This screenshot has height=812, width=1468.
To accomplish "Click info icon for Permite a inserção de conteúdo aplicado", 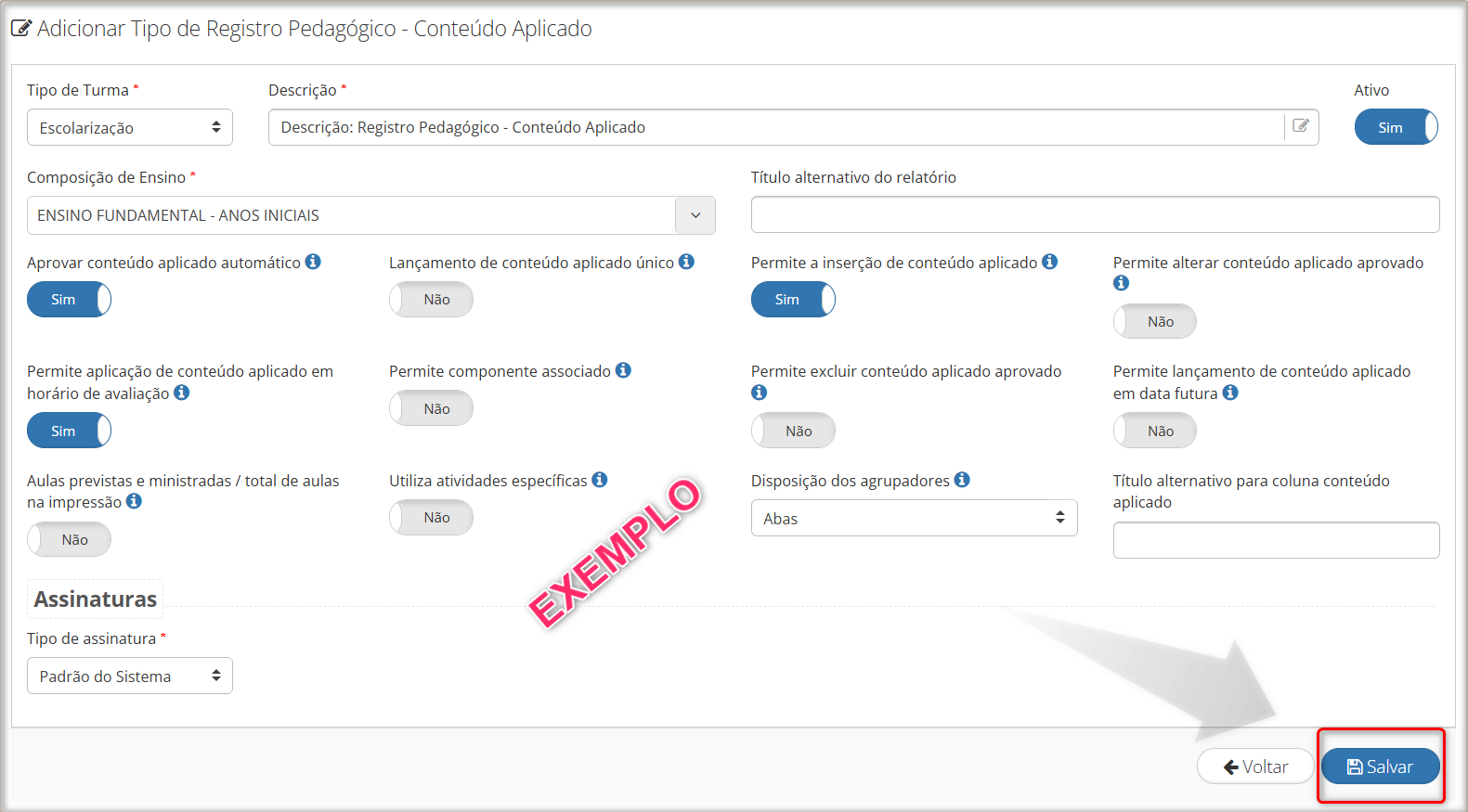I will (x=1049, y=262).
